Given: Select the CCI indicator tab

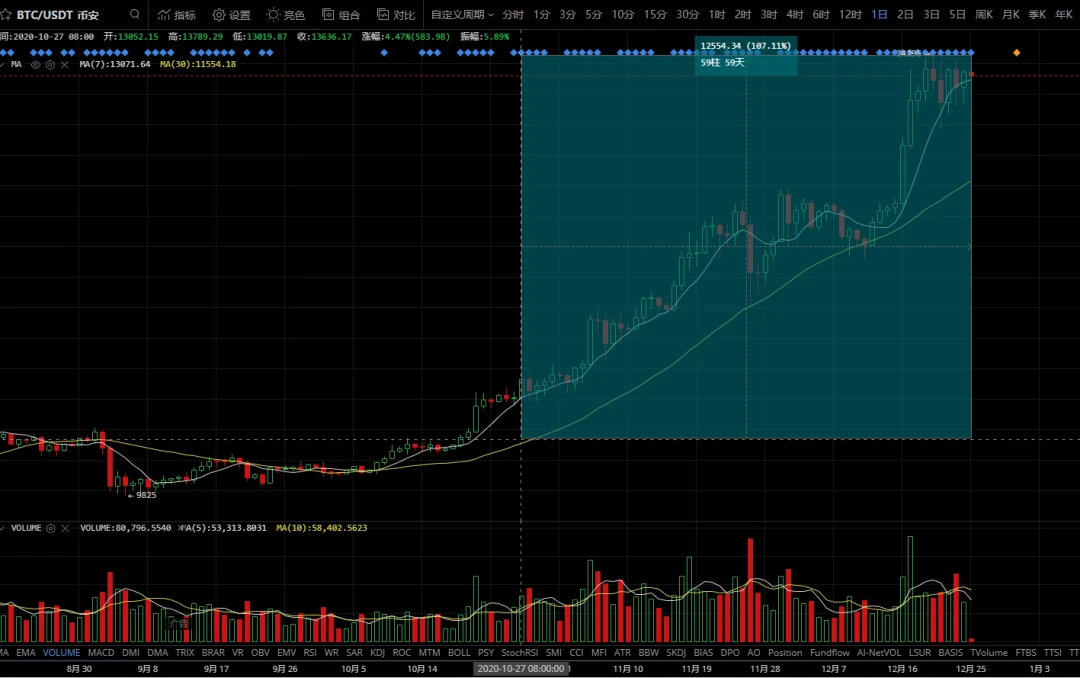Looking at the screenshot, I should (577, 653).
